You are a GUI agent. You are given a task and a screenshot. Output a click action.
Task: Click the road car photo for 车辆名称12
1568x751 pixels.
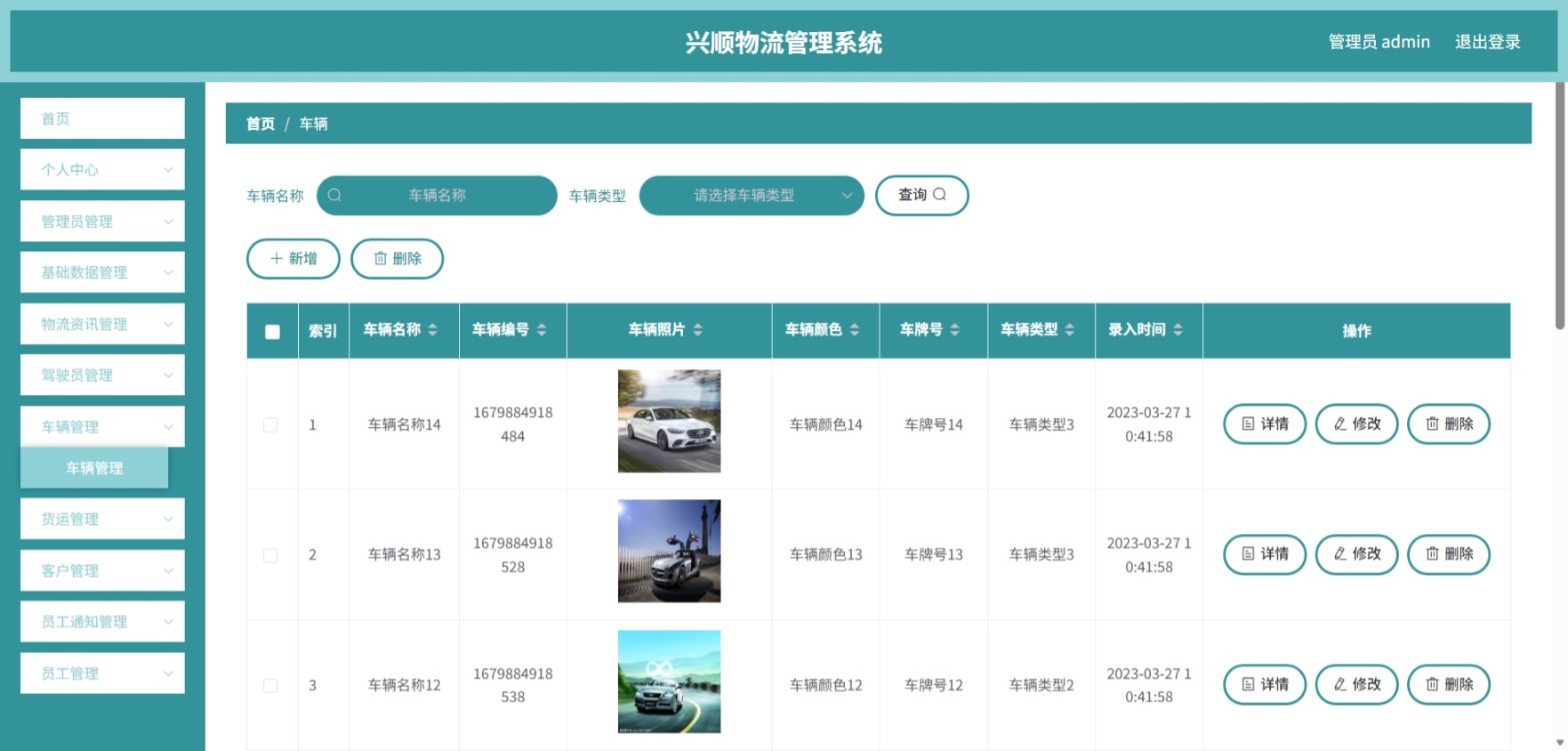pos(669,682)
